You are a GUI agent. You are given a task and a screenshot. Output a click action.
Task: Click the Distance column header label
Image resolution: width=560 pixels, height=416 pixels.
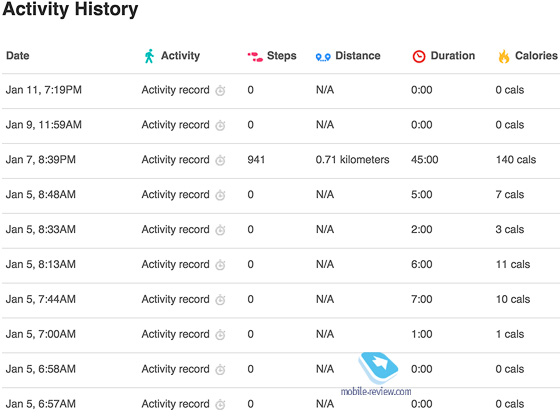(x=358, y=56)
